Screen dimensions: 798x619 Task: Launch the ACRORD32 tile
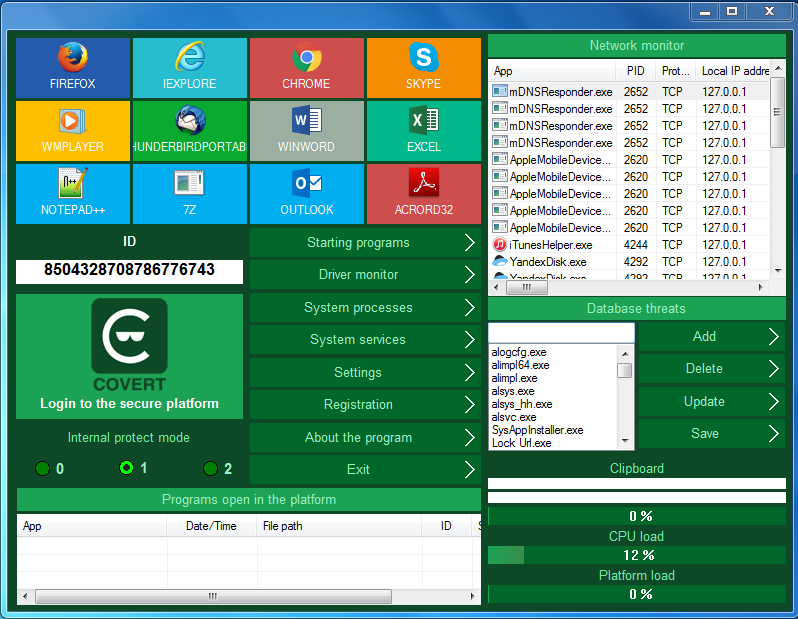coord(424,193)
